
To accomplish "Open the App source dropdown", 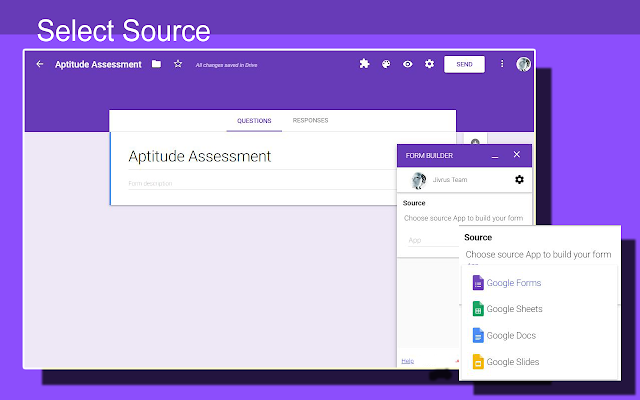I will coord(433,240).
